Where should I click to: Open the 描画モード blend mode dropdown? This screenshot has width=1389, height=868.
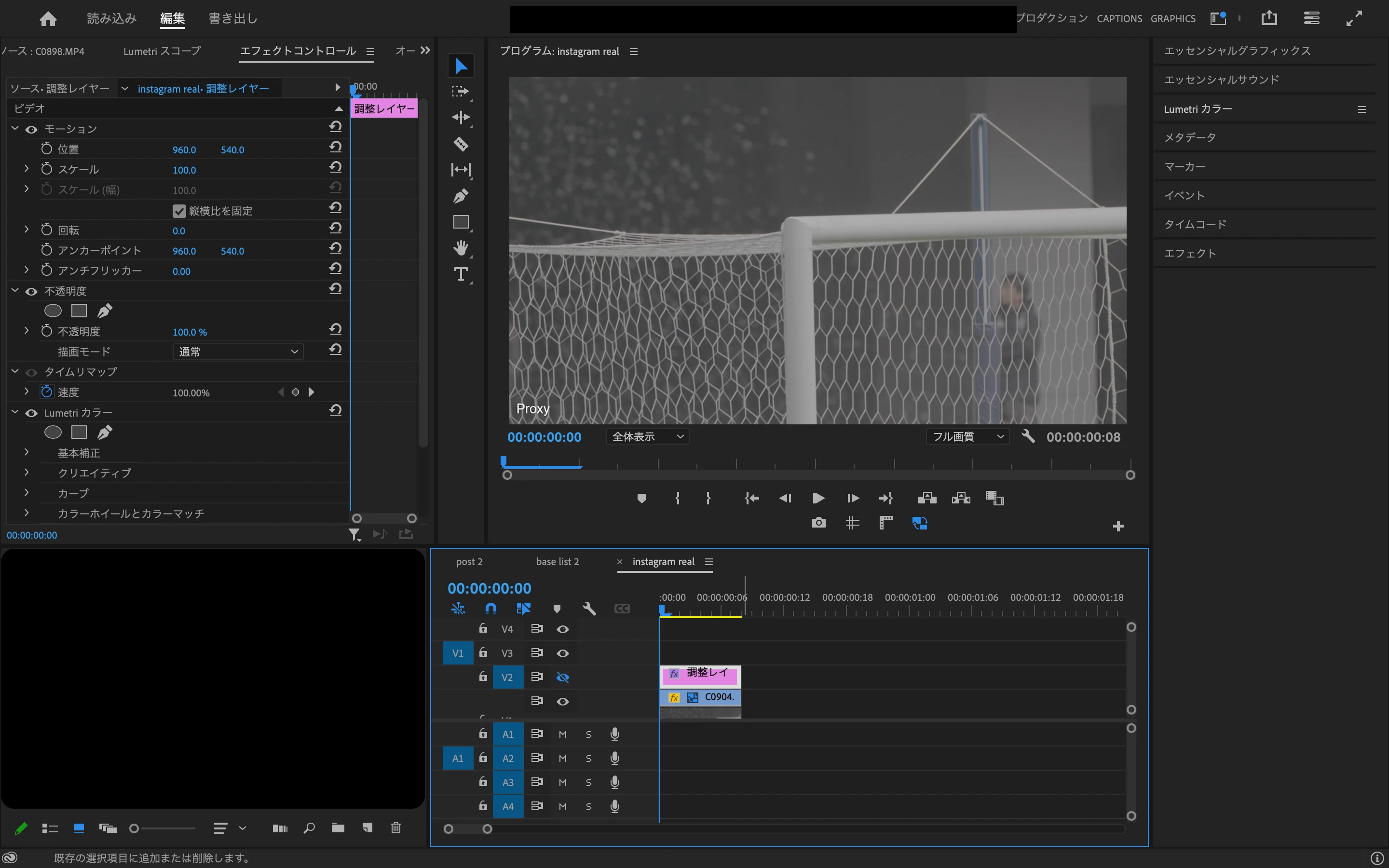click(238, 352)
